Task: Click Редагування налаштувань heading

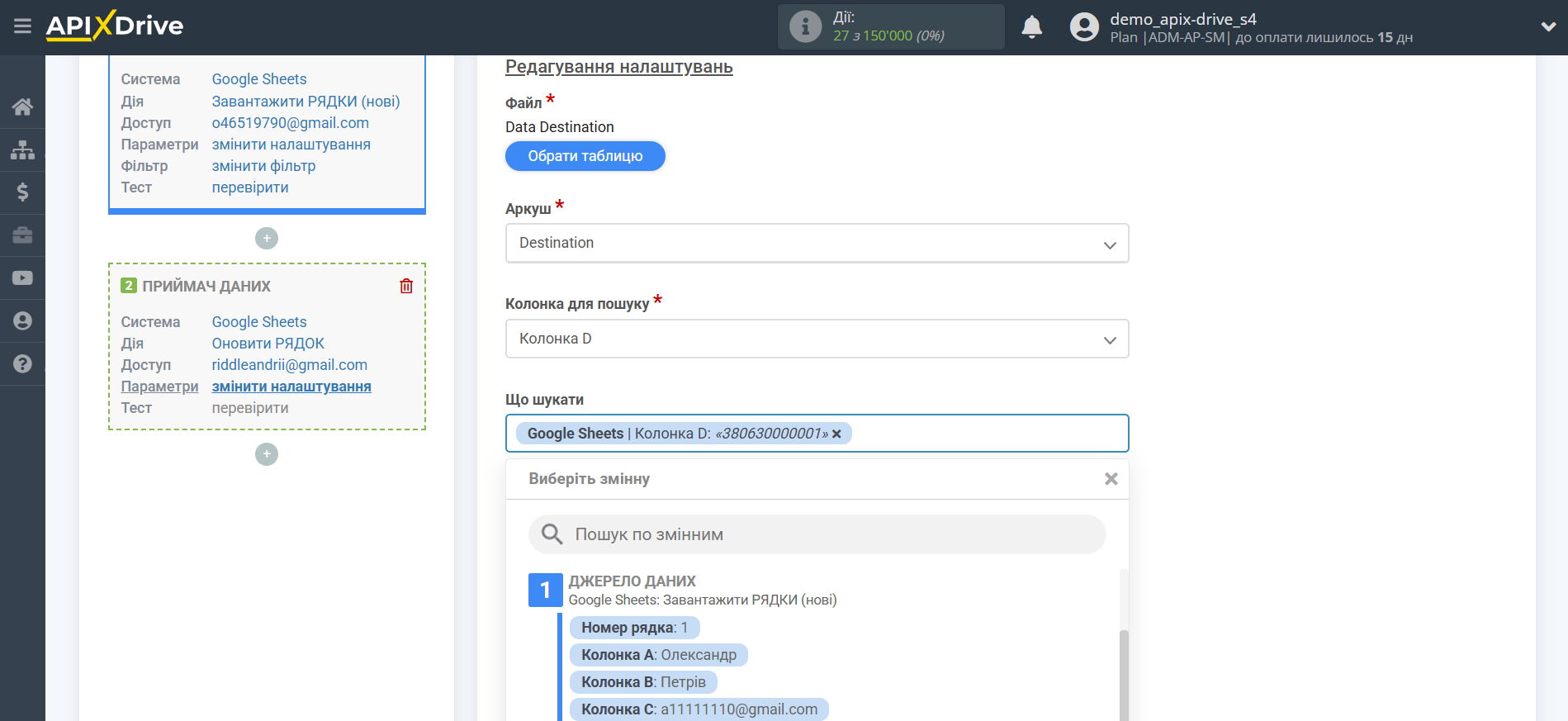Action: click(x=618, y=67)
